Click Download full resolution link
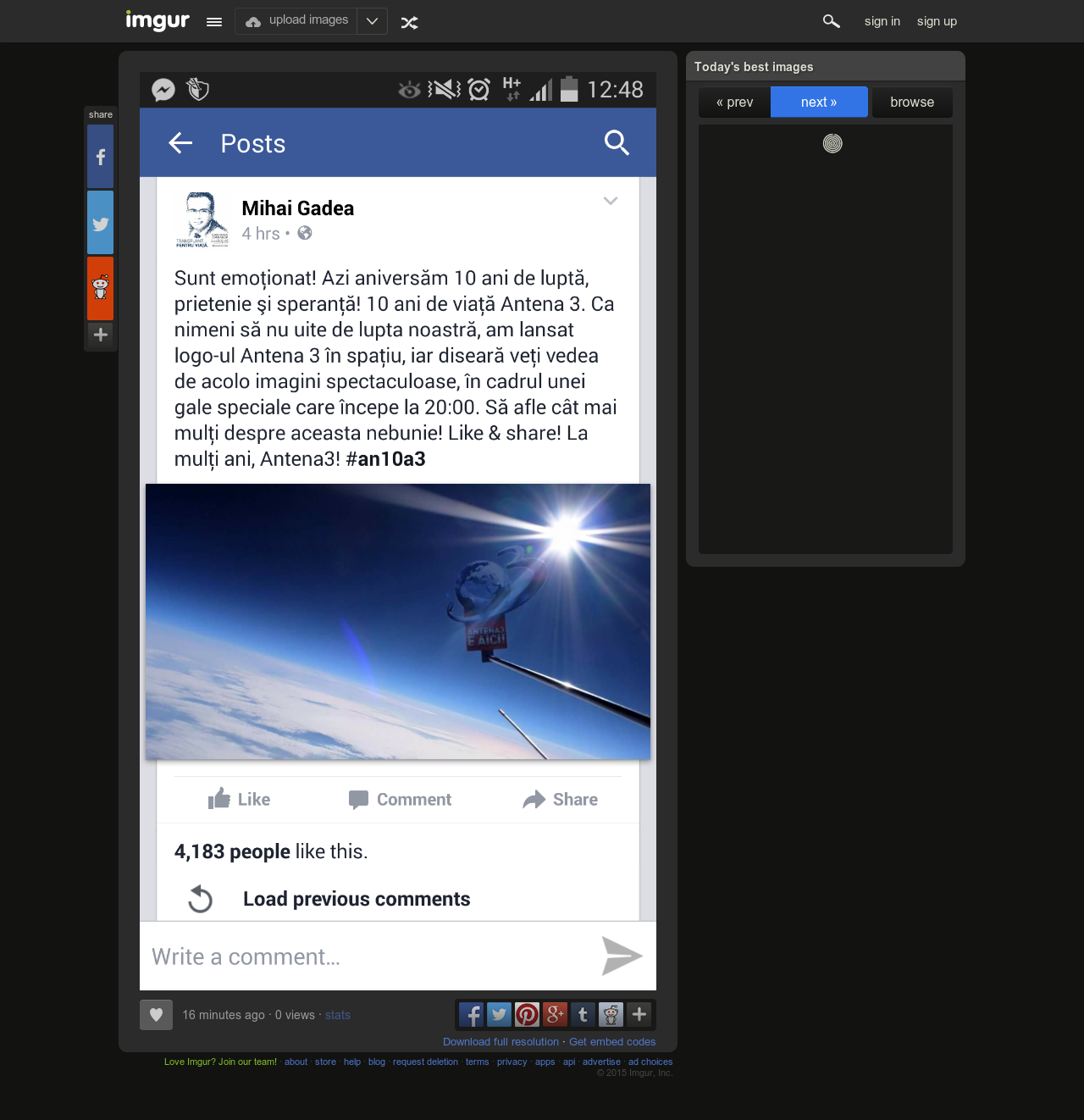Viewport: 1084px width, 1120px height. (501, 1042)
